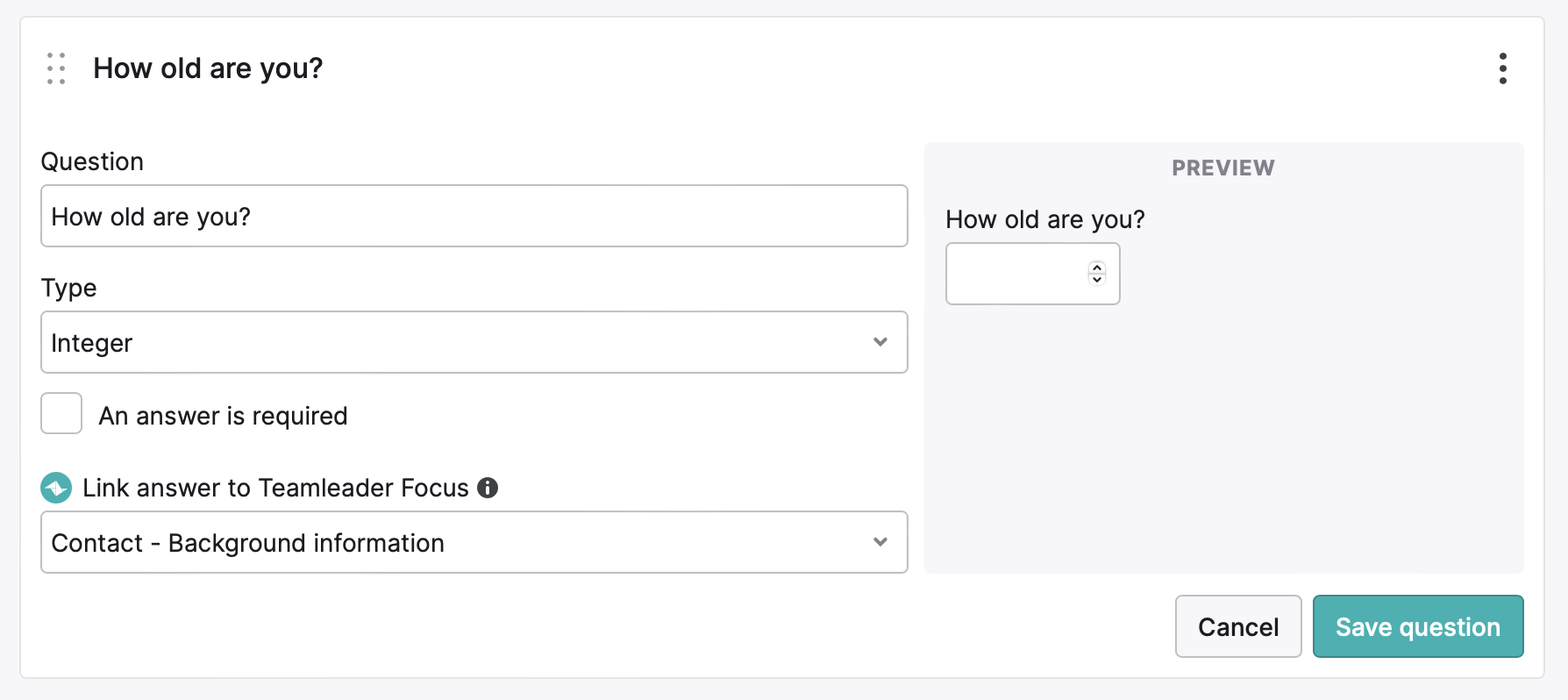Click the 'Link answer to Teamleader Focus' label

point(275,488)
